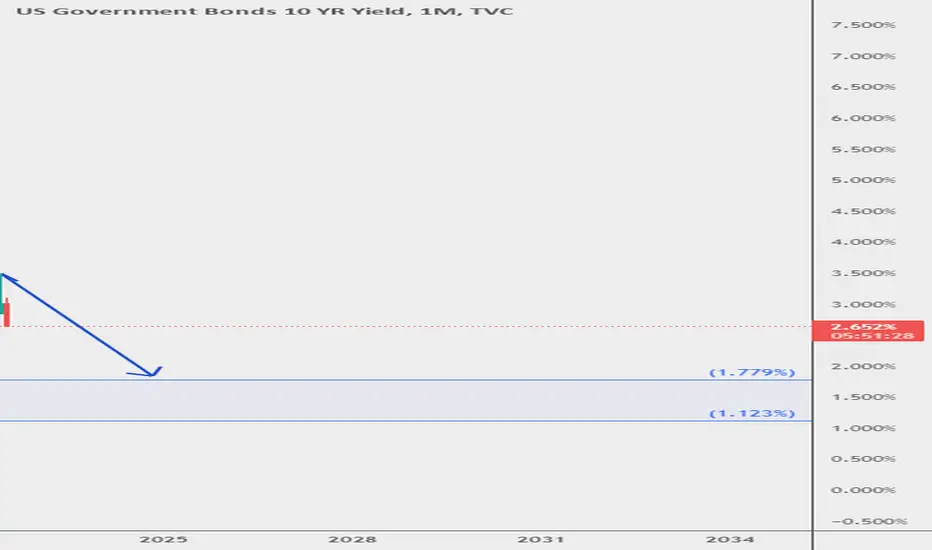Click the 6.500% price axis label

863,87
